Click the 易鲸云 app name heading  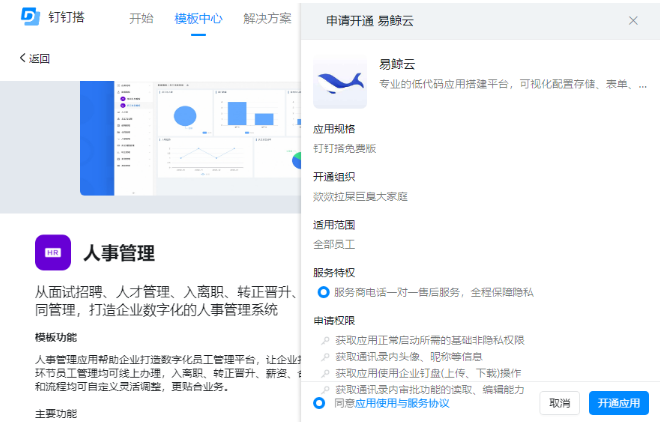(x=397, y=64)
